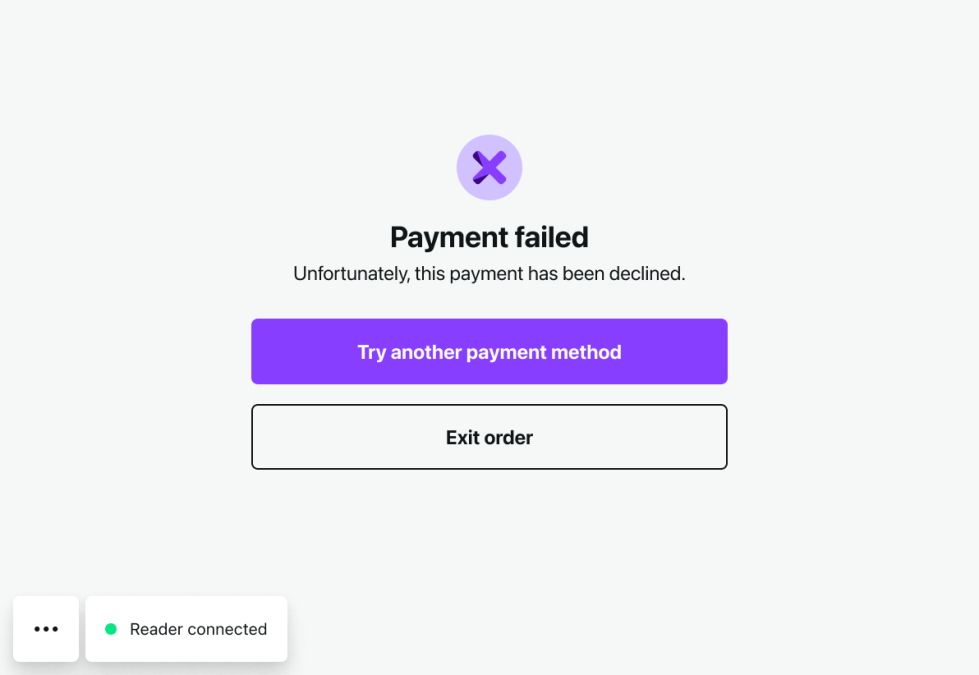979x675 pixels.
Task: Show more actions via the dots icon
Action: (46, 629)
